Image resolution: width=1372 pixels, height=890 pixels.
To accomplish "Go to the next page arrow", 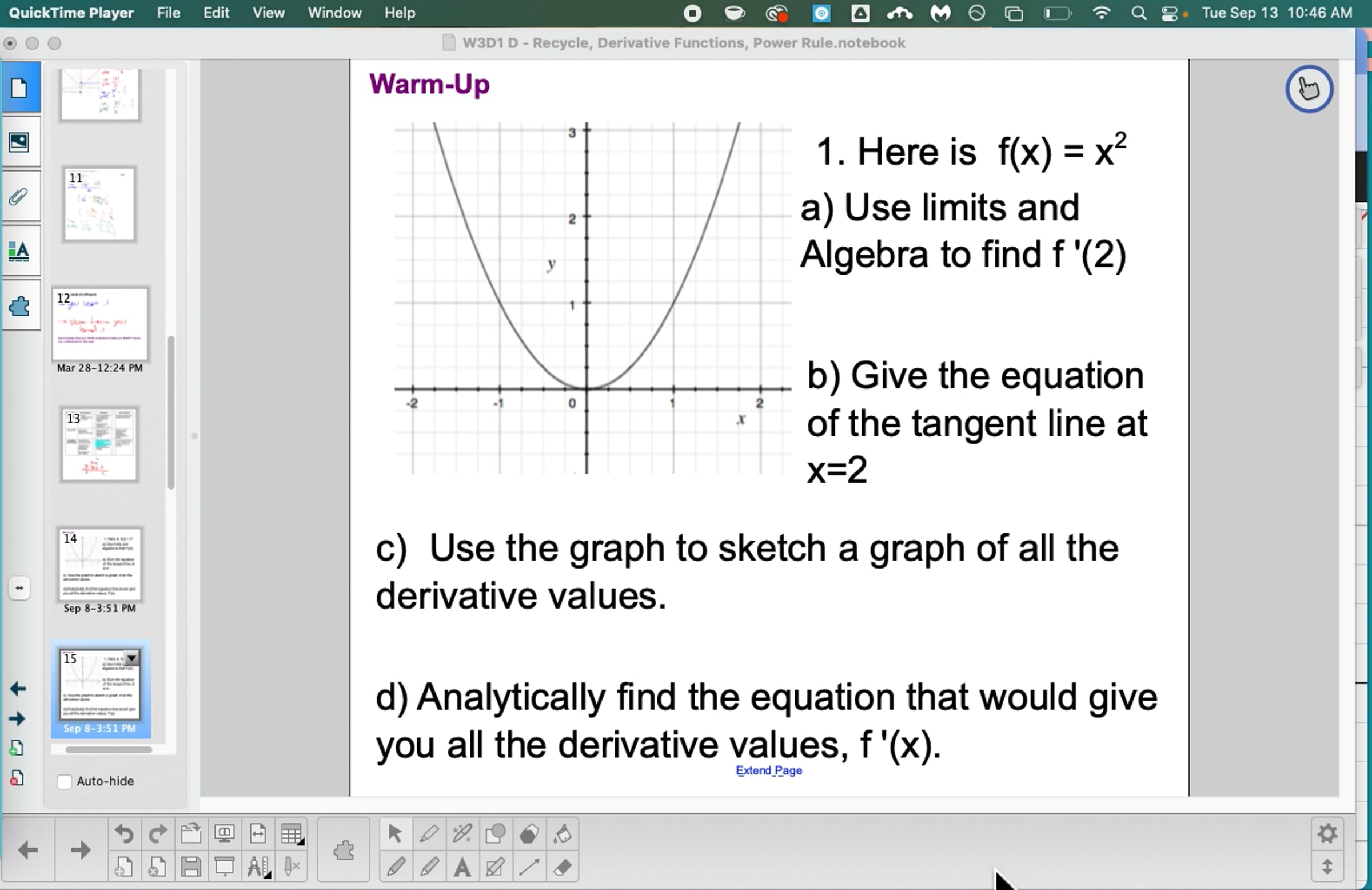I will pos(81,849).
